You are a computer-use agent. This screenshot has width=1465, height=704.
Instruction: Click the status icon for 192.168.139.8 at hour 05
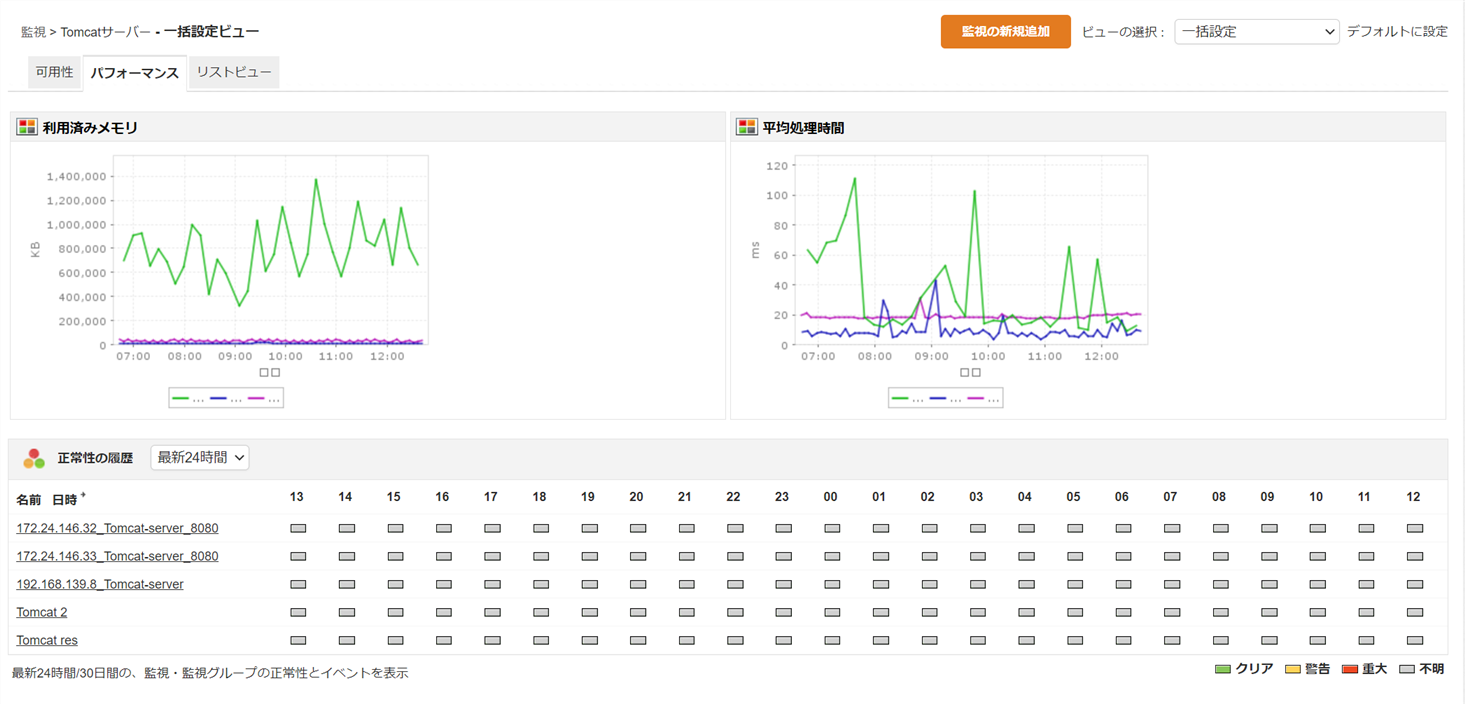(1075, 584)
